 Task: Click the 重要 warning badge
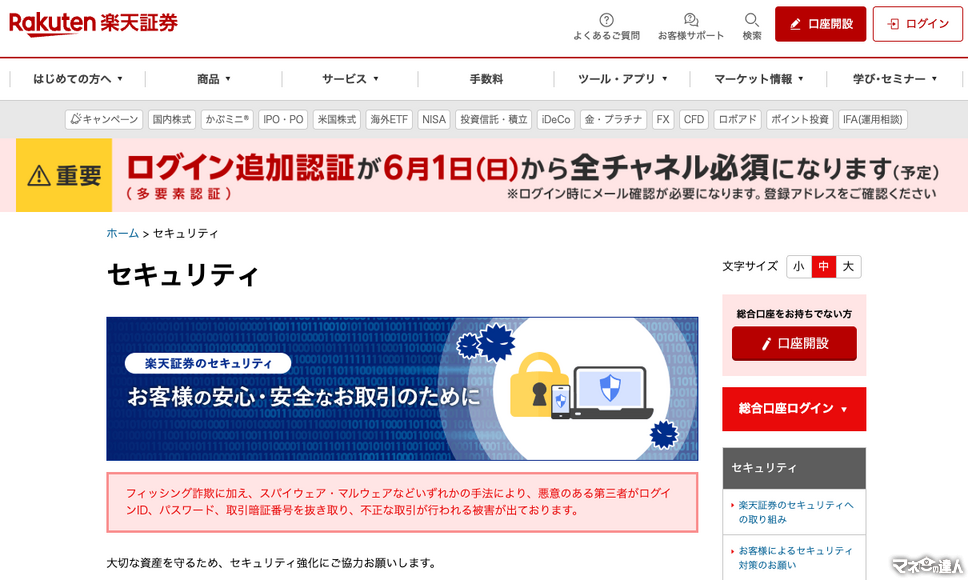coord(64,175)
